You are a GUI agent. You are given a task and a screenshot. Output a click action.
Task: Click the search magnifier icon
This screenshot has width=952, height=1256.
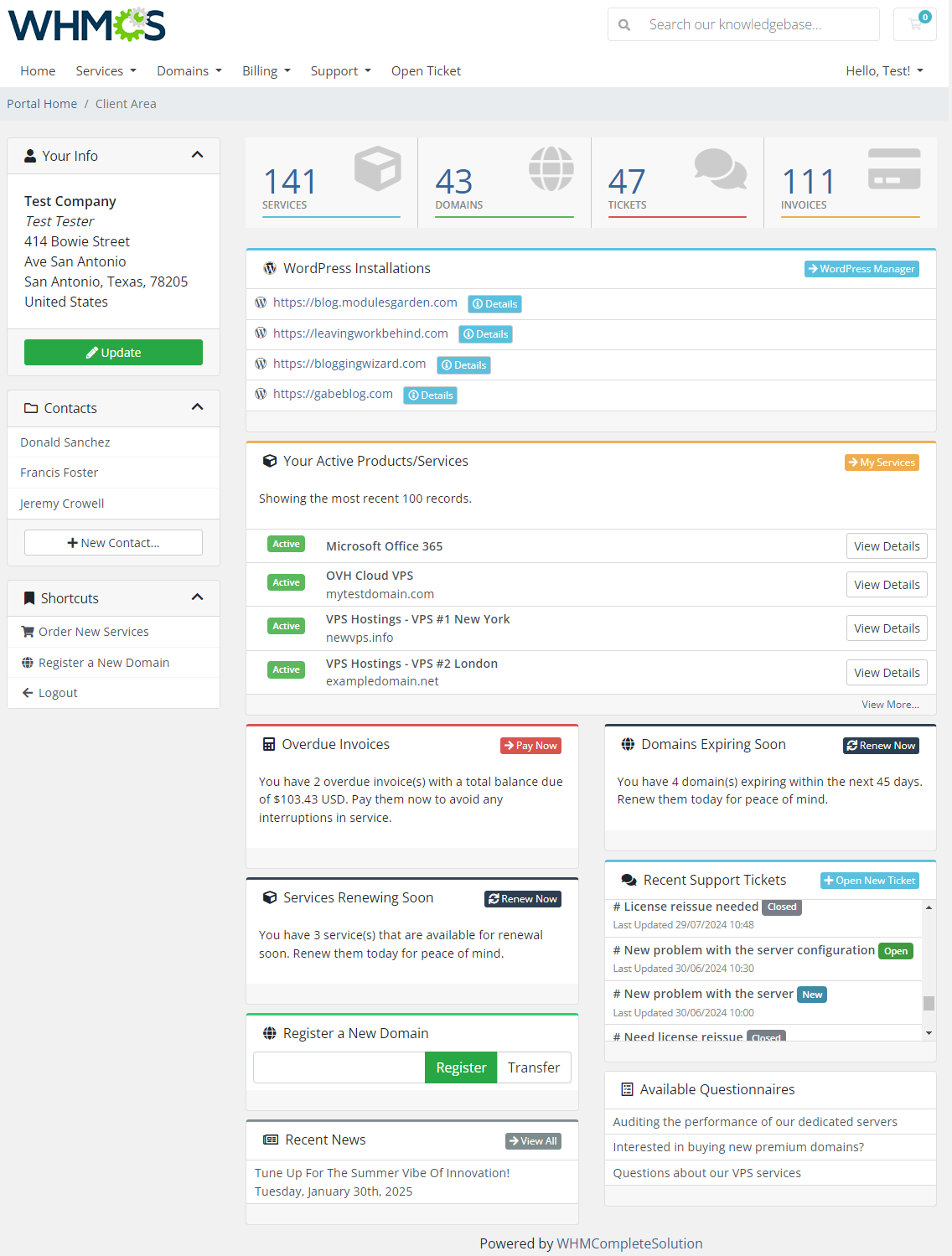click(623, 24)
